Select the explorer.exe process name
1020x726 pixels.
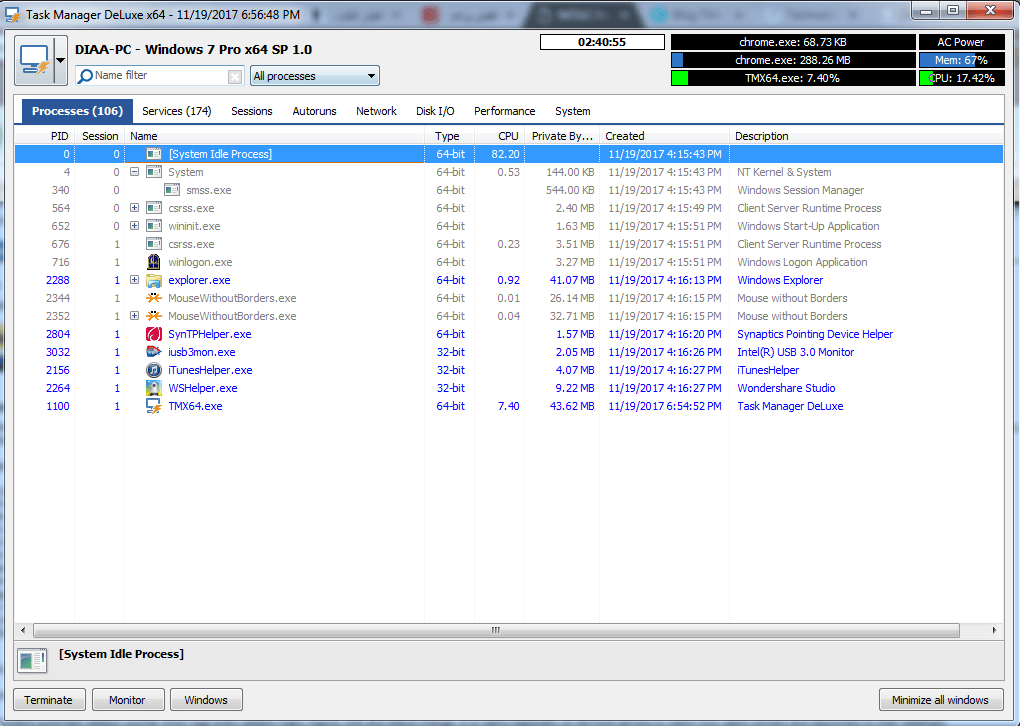coord(199,280)
